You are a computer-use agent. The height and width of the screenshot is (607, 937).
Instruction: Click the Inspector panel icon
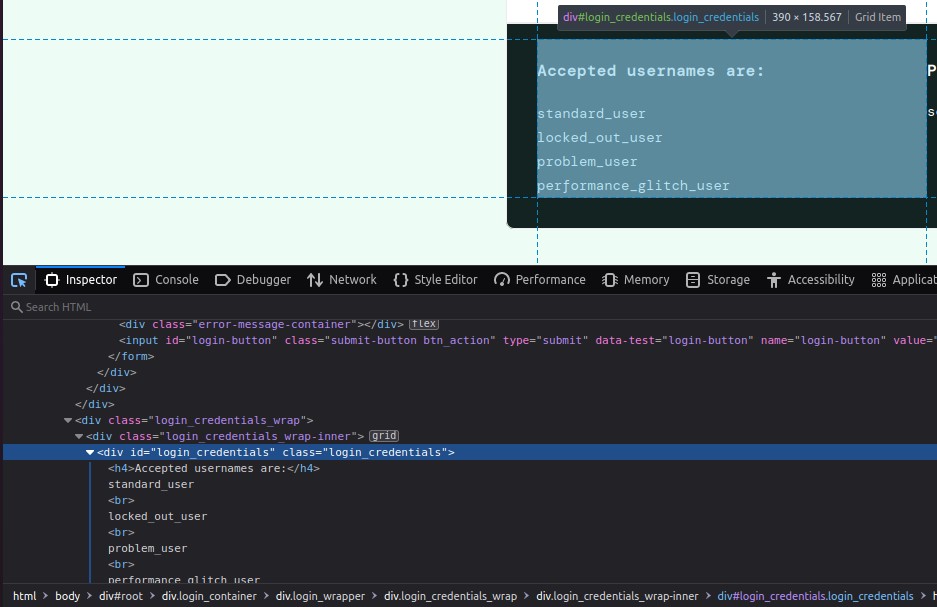click(52, 280)
